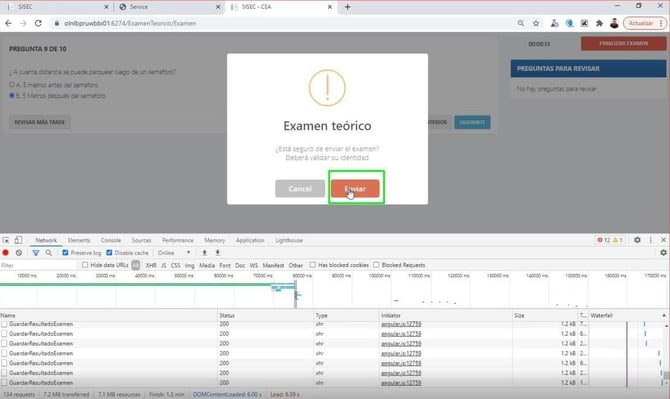Click the FINALIZAR EXAMEN button
Screen dimensions: 670x399
pyautogui.click(x=623, y=44)
